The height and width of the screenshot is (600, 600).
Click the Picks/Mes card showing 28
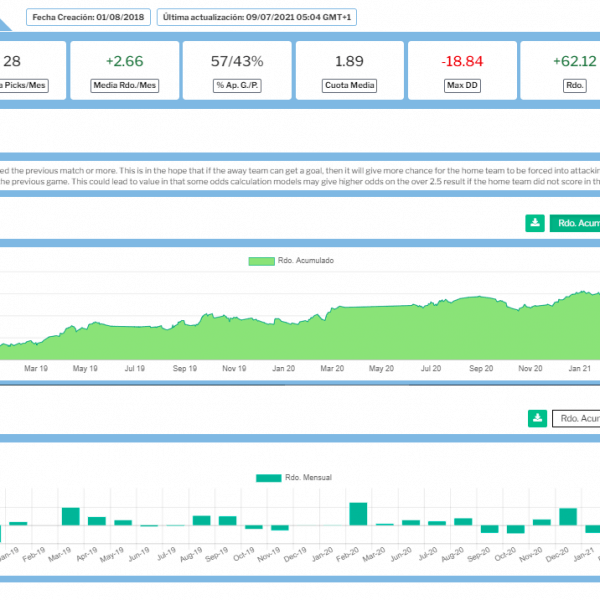(28, 69)
